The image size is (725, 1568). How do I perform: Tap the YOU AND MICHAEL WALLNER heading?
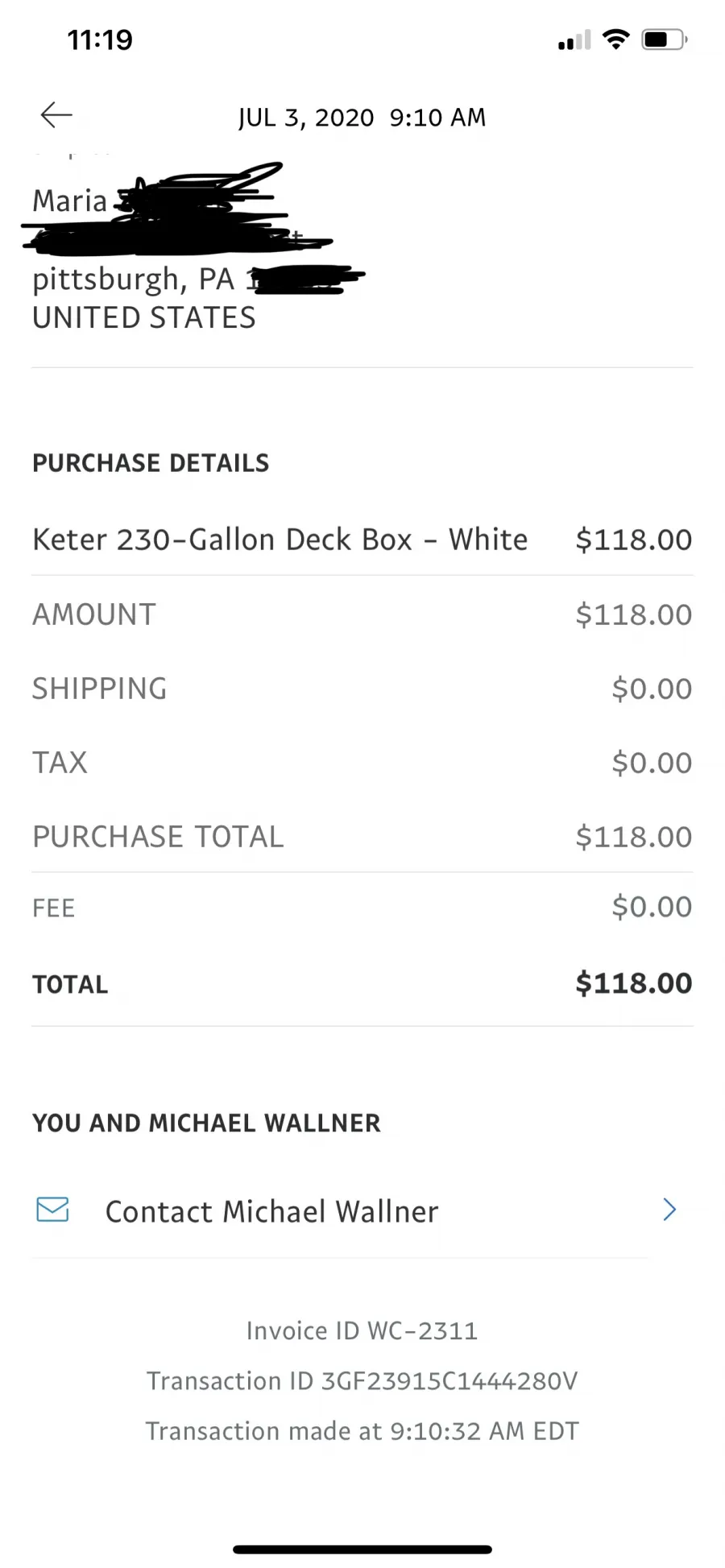coord(206,1123)
